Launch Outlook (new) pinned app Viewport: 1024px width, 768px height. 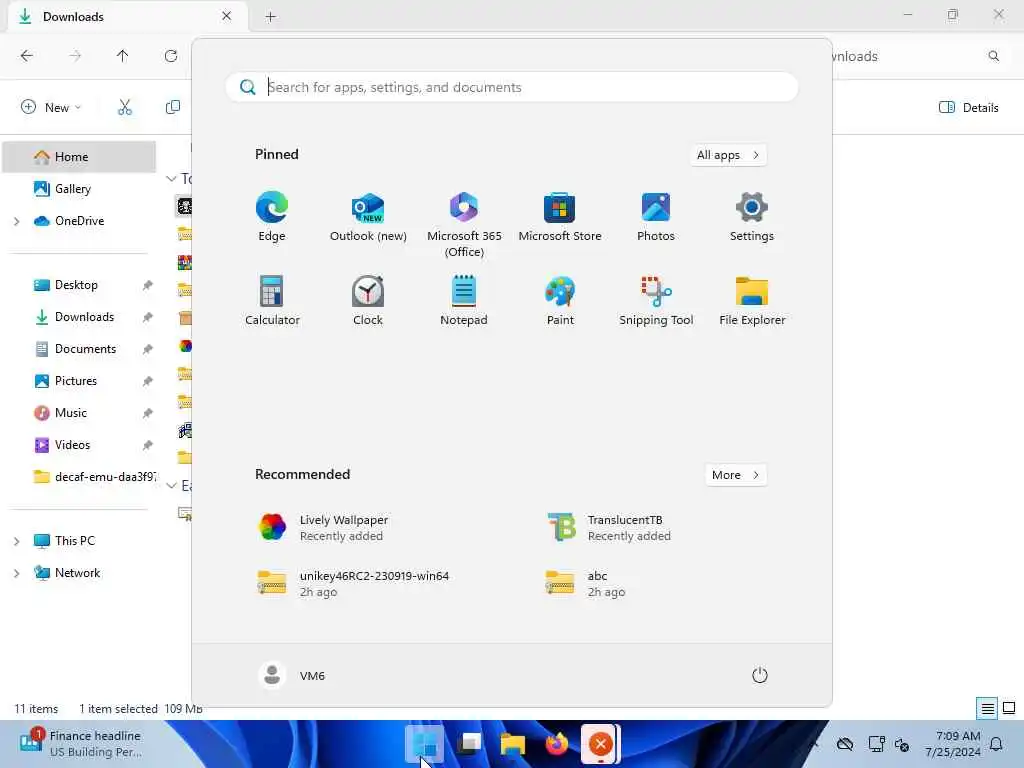pos(368,217)
